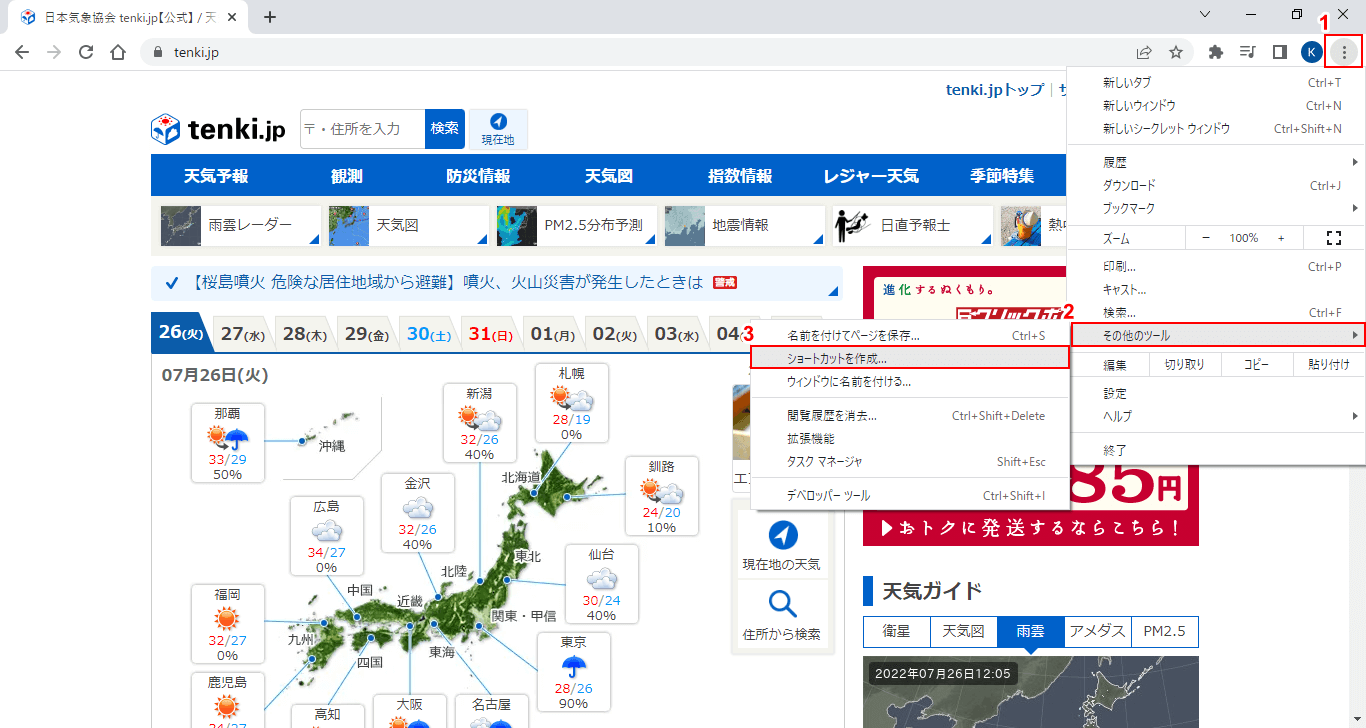Image resolution: width=1366 pixels, height=728 pixels.
Task: Expand the 天気図 shortcut tile
Action: point(409,226)
